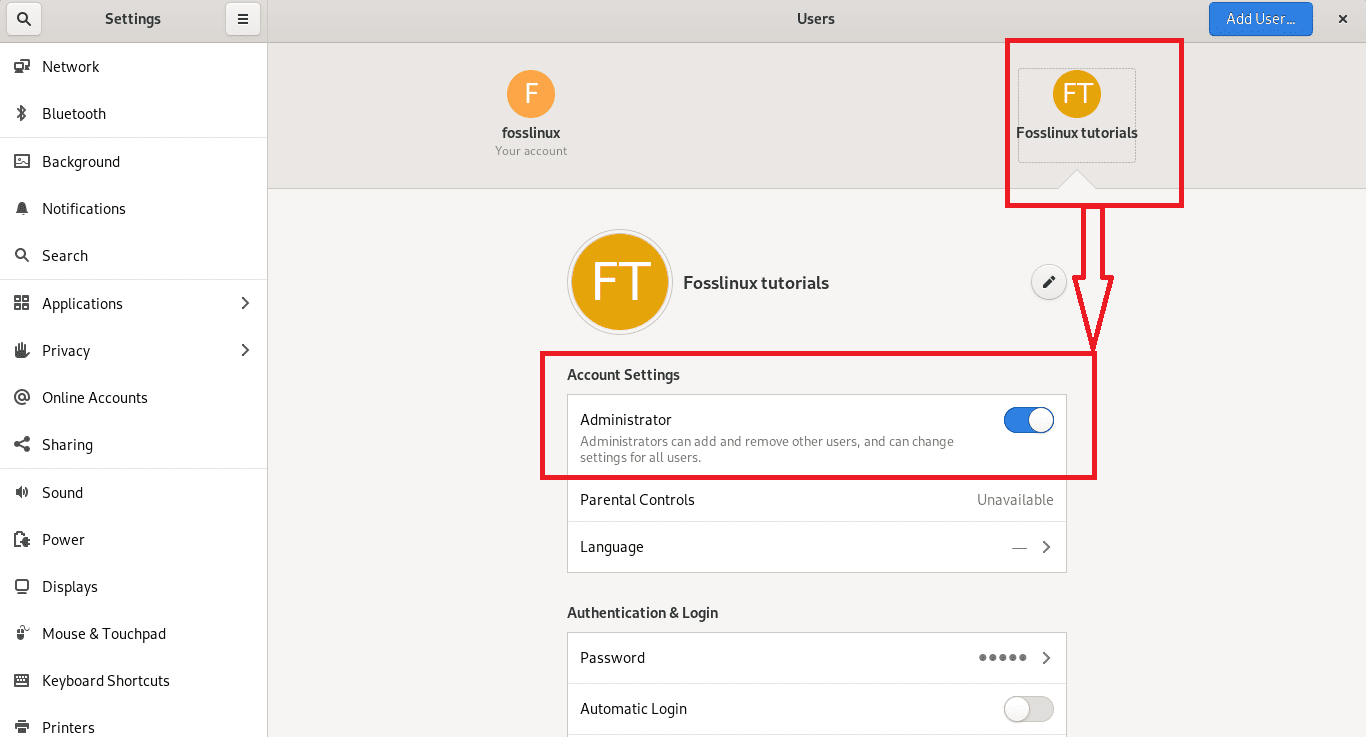Select the Network panel in the sidebar
Screen dimensions: 1366x737
pyautogui.click(x=70, y=66)
